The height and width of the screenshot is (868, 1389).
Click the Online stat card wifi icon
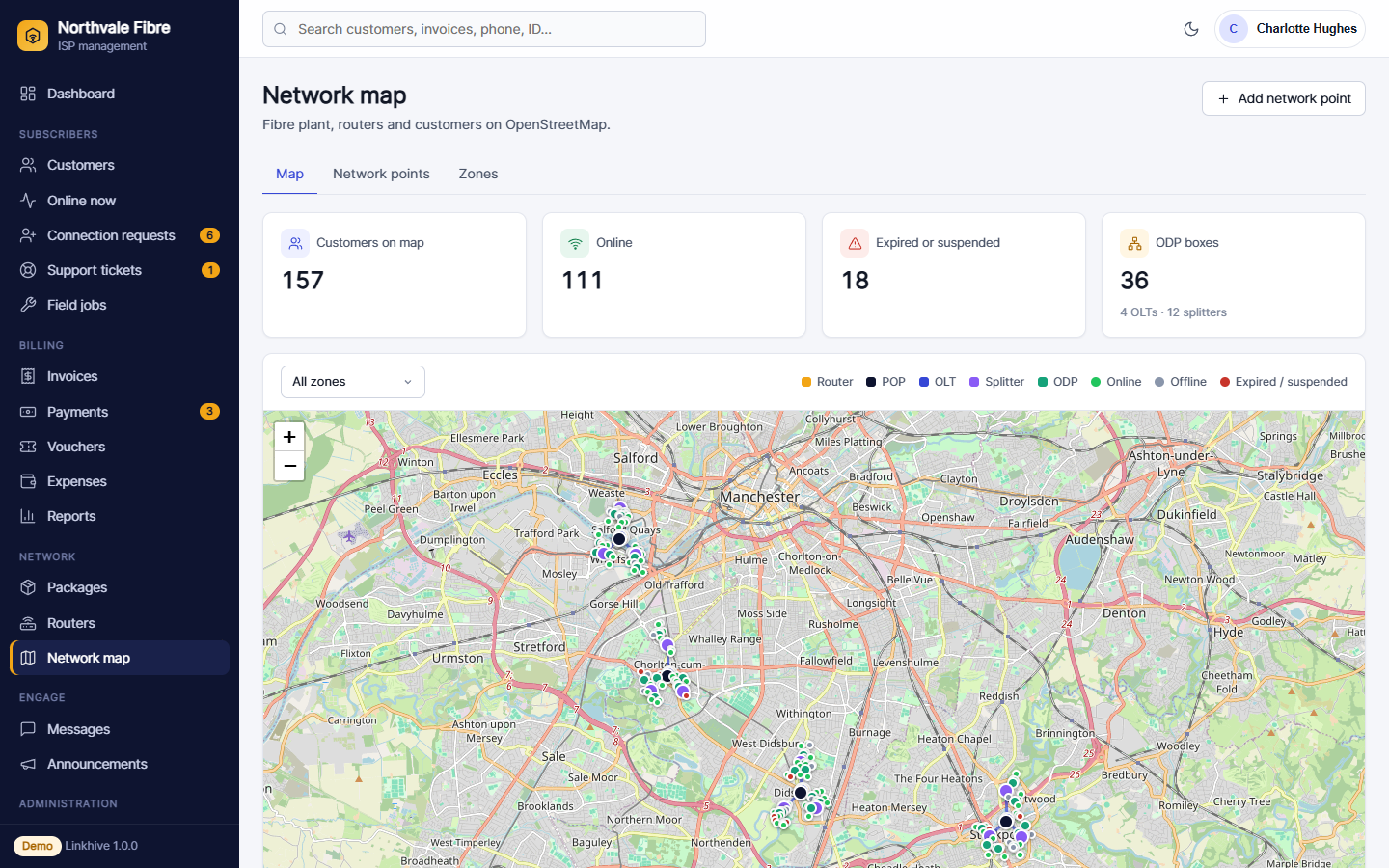tap(575, 243)
